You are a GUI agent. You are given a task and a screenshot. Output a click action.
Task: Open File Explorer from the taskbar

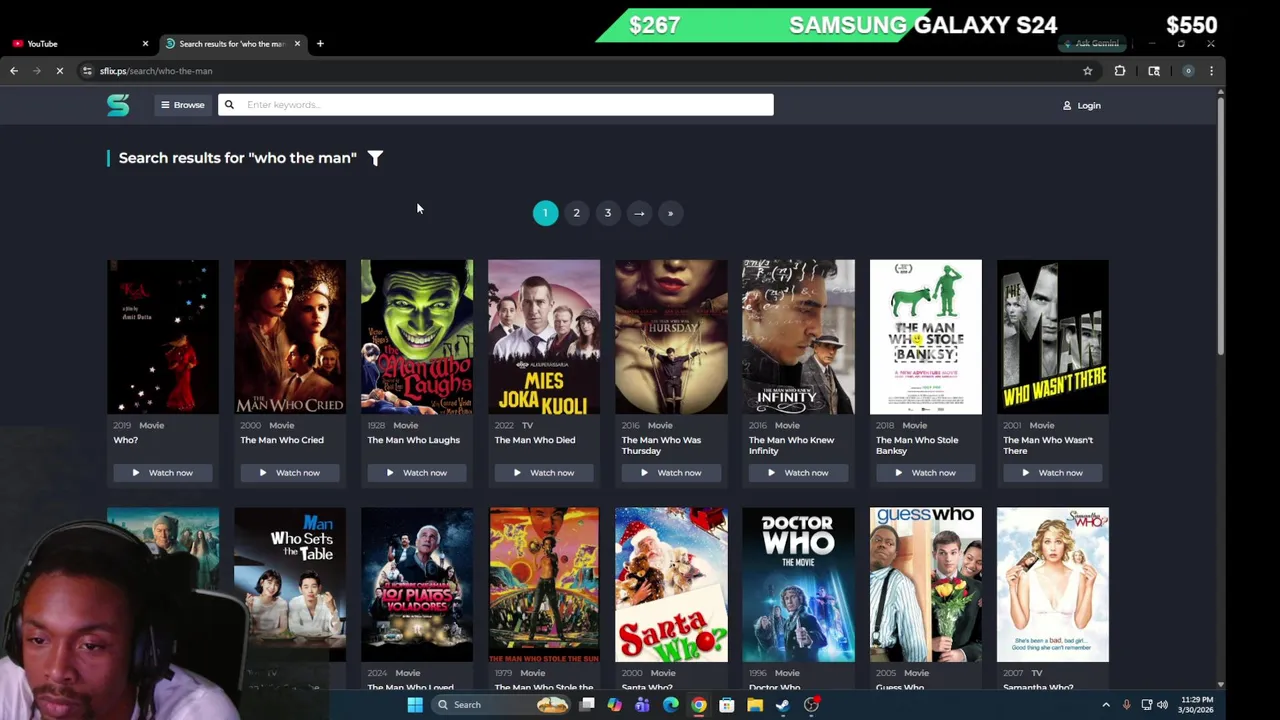(755, 705)
